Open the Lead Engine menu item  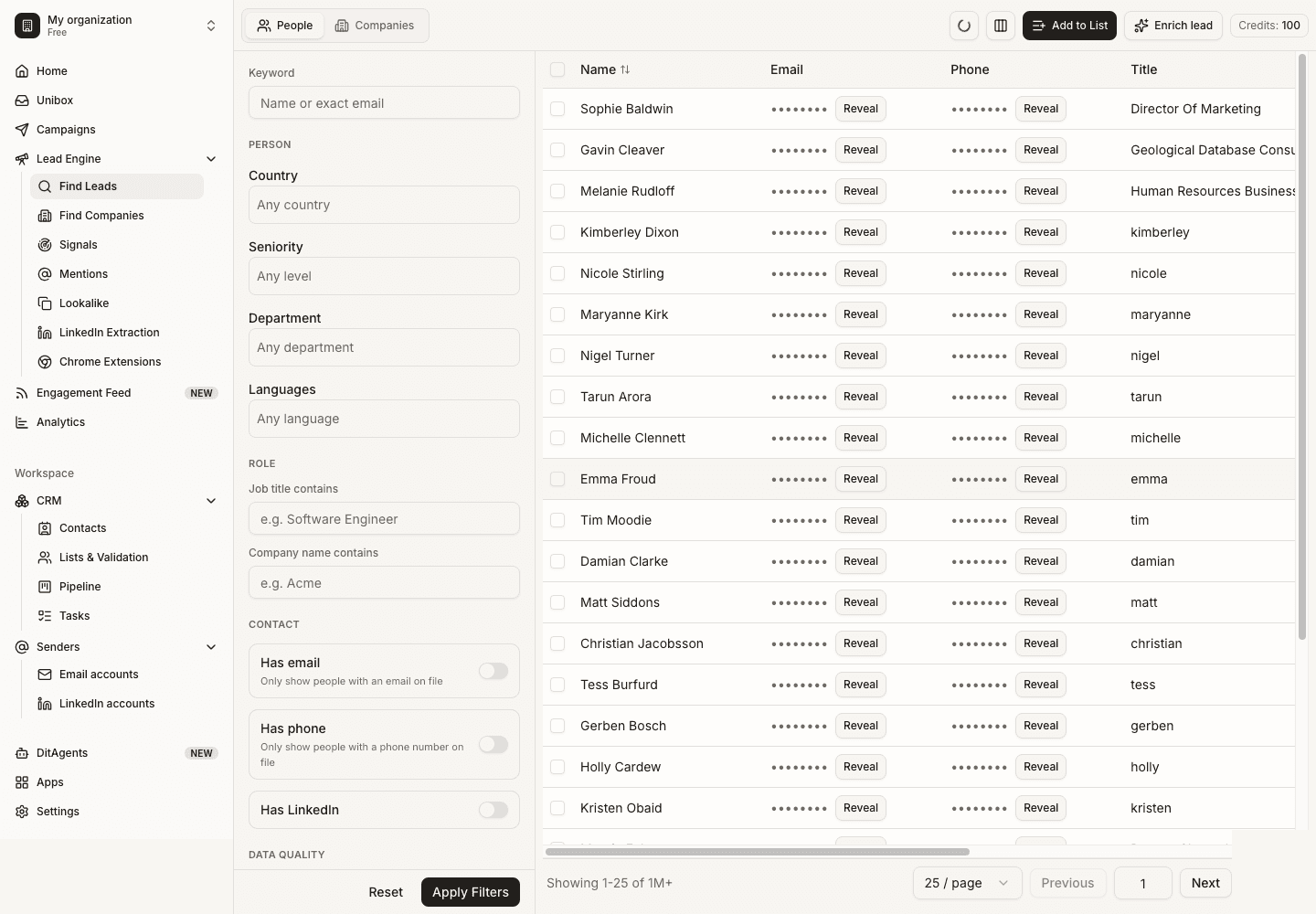pyautogui.click(x=117, y=159)
